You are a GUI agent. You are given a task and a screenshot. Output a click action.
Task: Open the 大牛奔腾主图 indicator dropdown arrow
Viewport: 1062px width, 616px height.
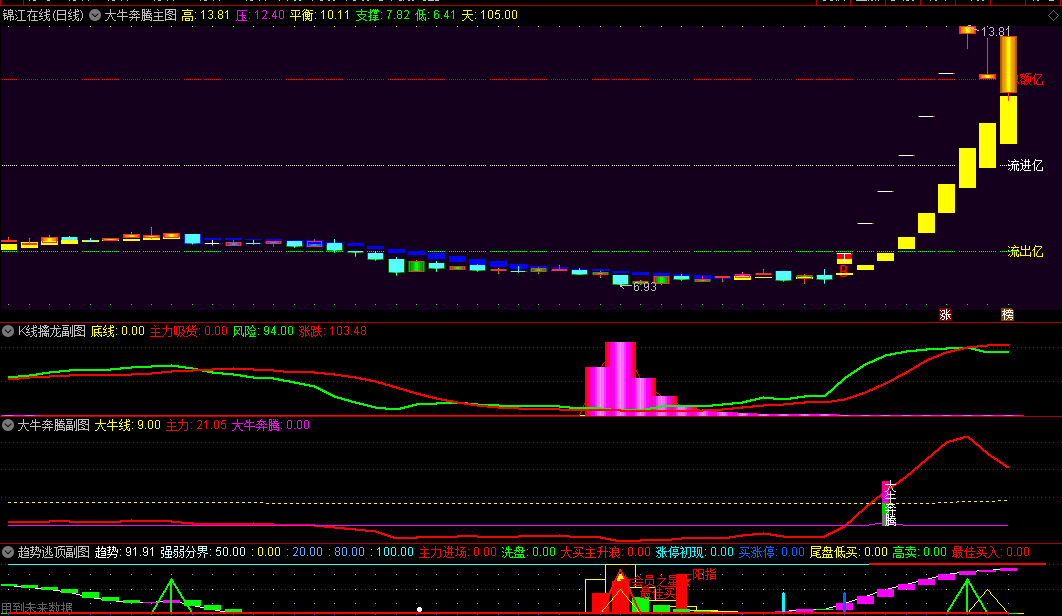(95, 15)
